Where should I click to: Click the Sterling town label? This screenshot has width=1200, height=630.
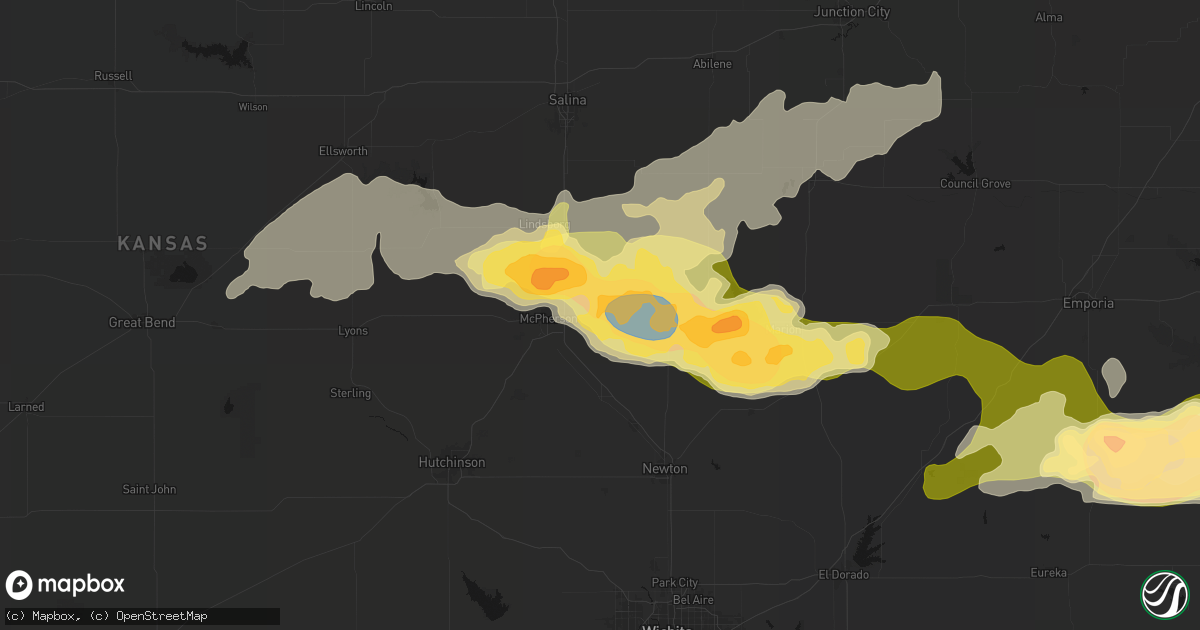[351, 393]
